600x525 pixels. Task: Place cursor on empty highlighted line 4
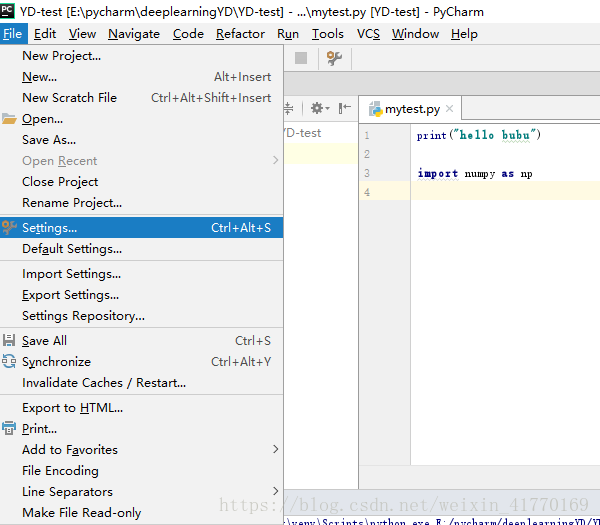coord(505,191)
